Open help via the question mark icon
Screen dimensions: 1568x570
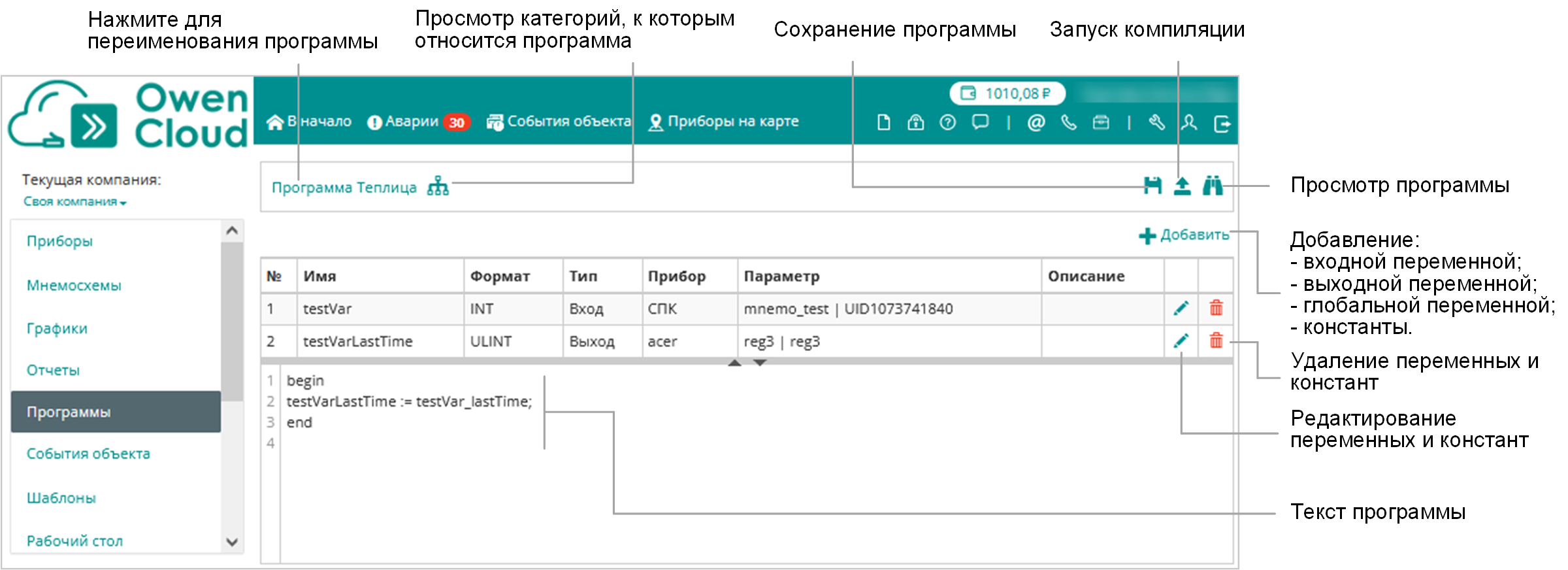tap(947, 122)
